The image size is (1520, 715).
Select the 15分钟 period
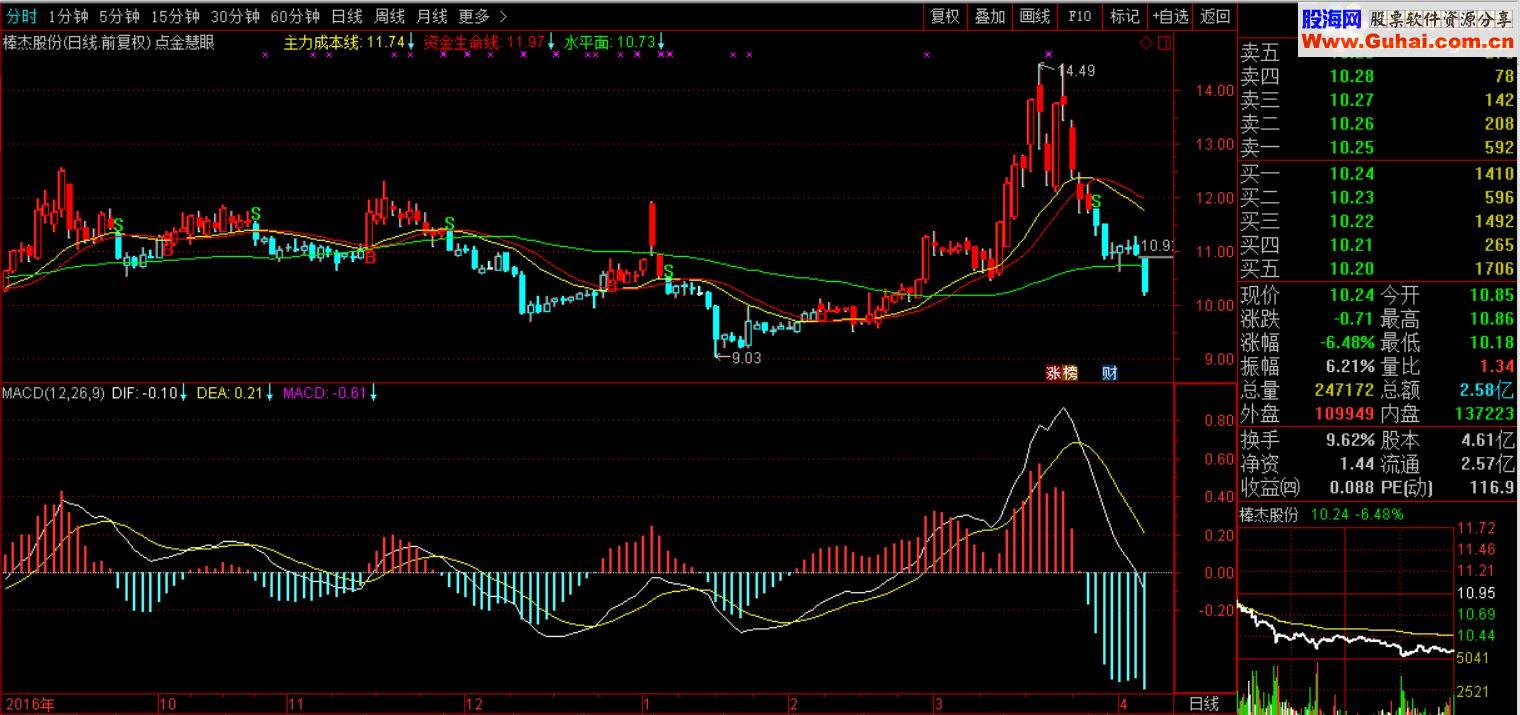pos(176,16)
